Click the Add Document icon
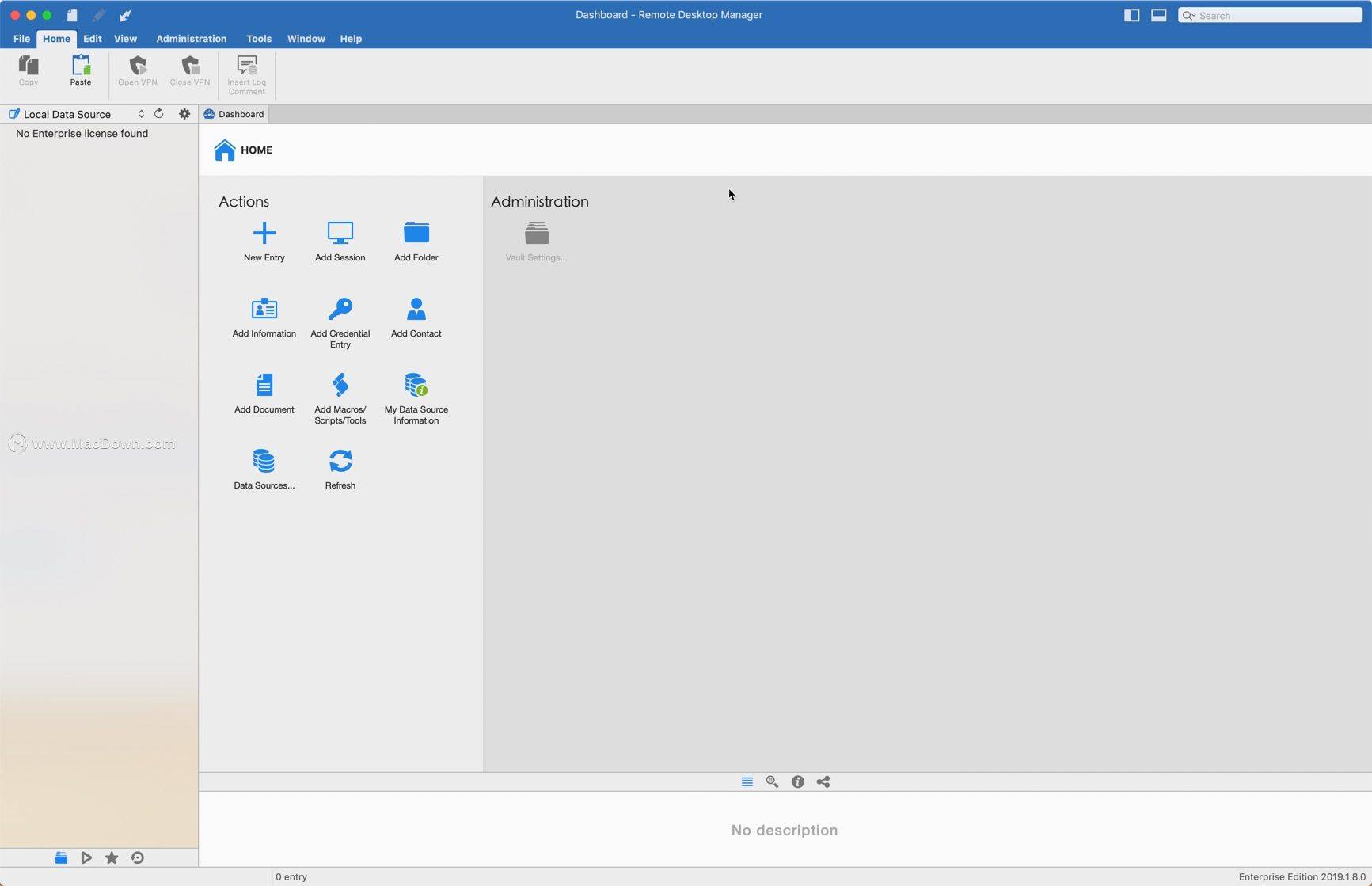This screenshot has height=886, width=1372. [264, 385]
